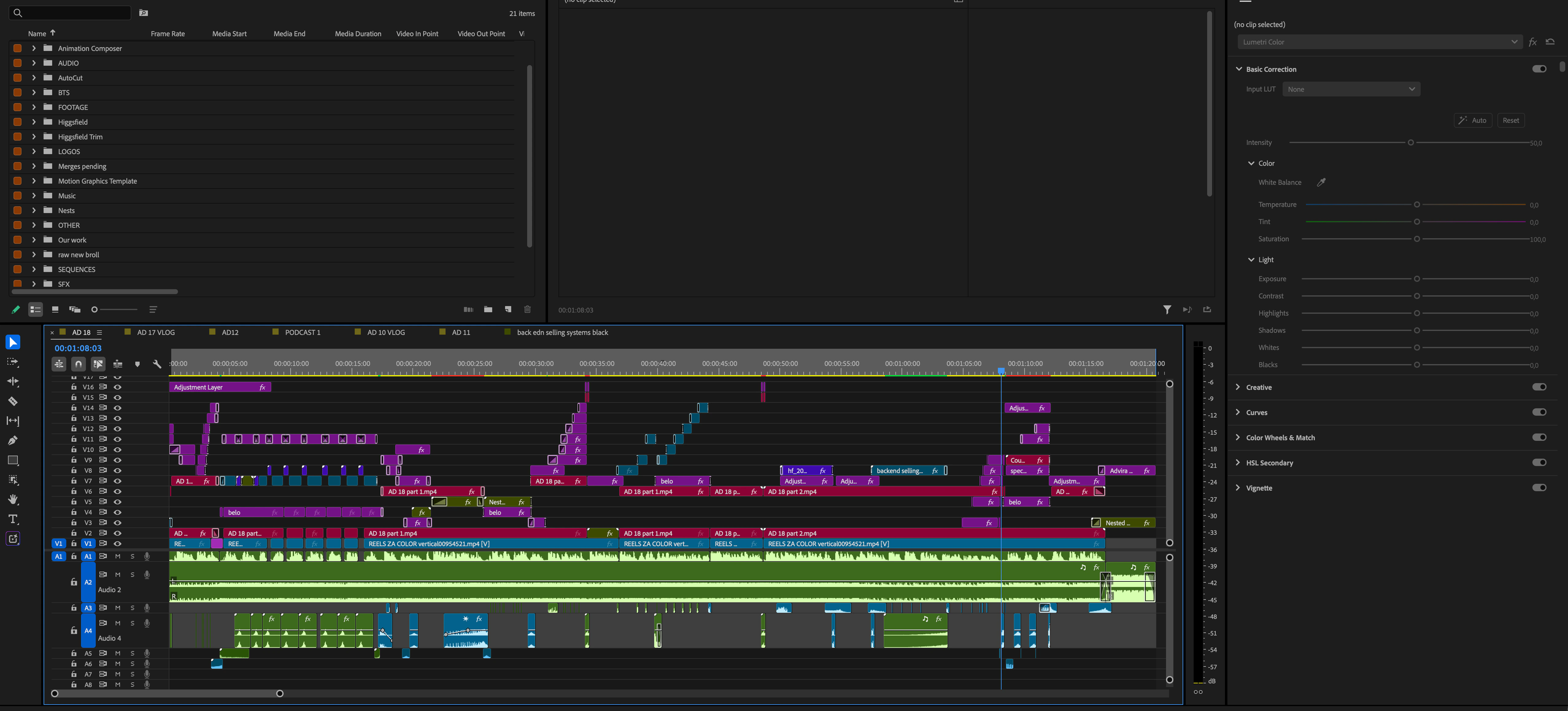This screenshot has height=711, width=1568.
Task: Choose the Ripple Edit tool
Action: pos(13,382)
